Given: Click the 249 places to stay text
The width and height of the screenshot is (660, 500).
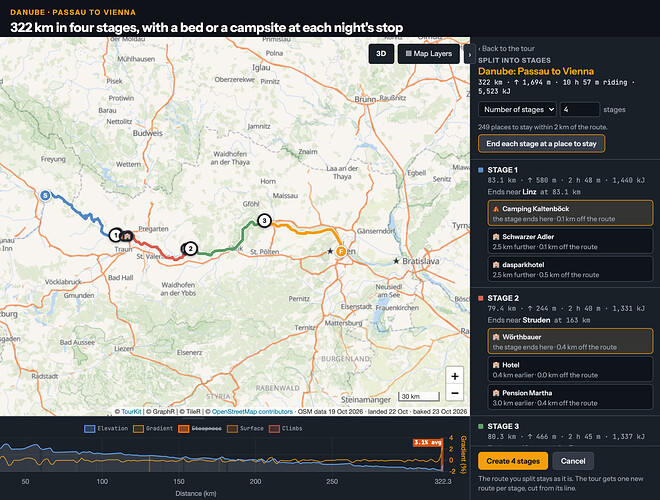Looking at the screenshot, I should coord(543,127).
